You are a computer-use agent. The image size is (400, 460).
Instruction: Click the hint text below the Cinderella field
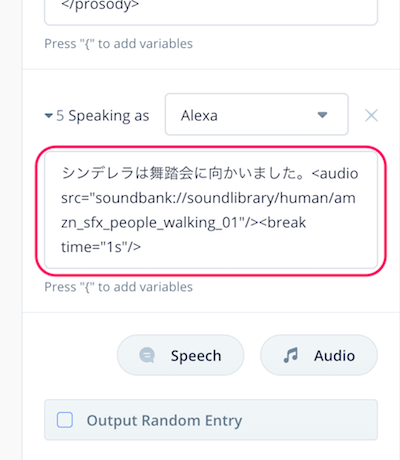(118, 287)
